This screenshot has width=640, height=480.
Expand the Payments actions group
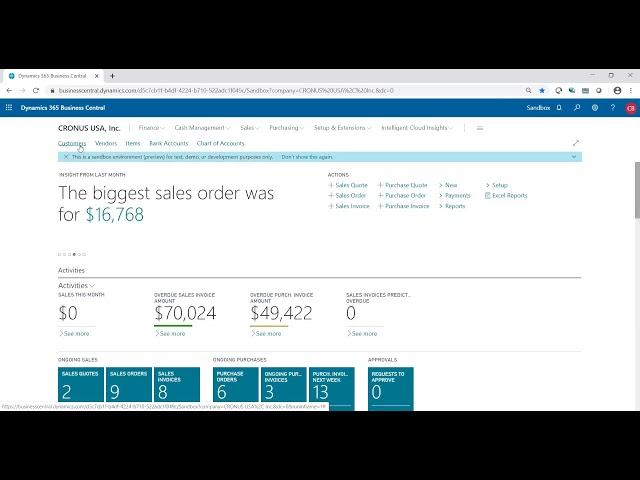[x=455, y=196]
